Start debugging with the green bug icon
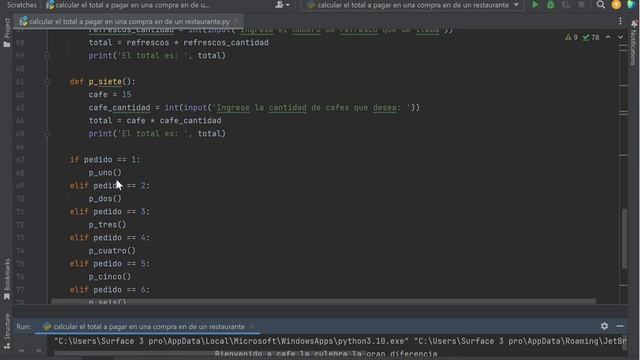 coord(550,5)
